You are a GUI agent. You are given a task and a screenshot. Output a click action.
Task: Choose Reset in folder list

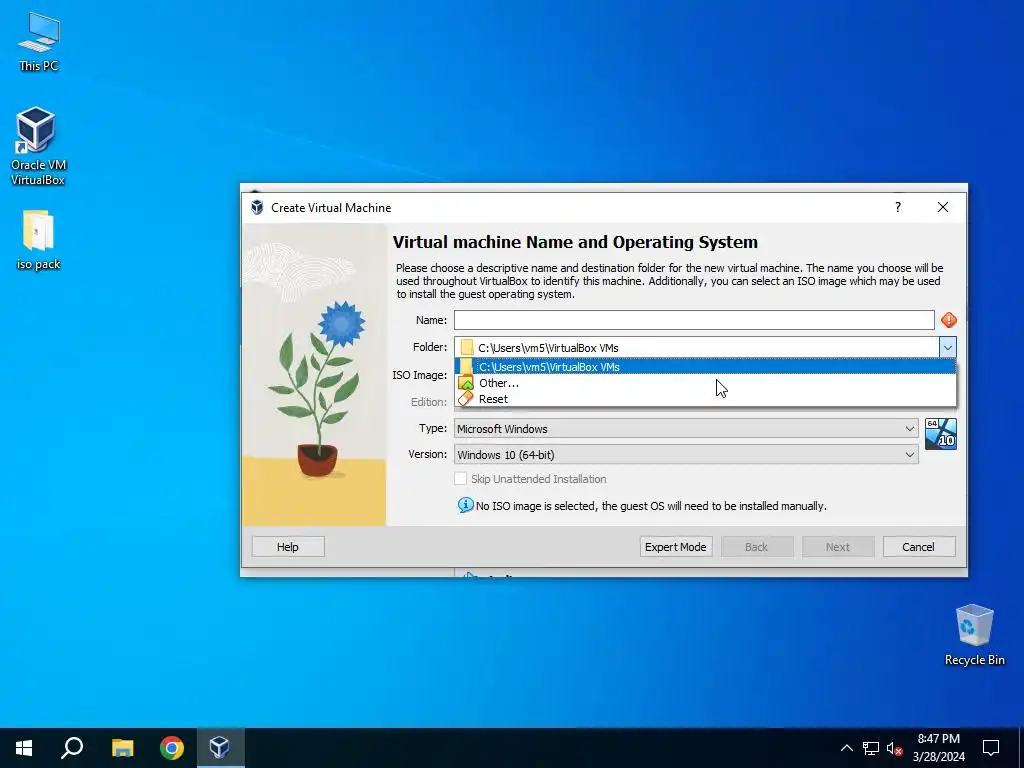point(705,399)
